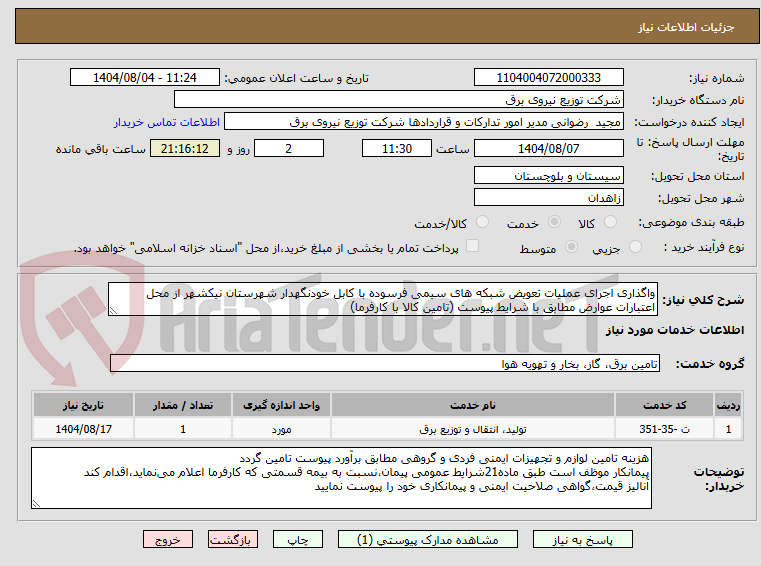761x566 pixels.
Task: Click the requester field مجید رضوانی
Action: (x=424, y=122)
